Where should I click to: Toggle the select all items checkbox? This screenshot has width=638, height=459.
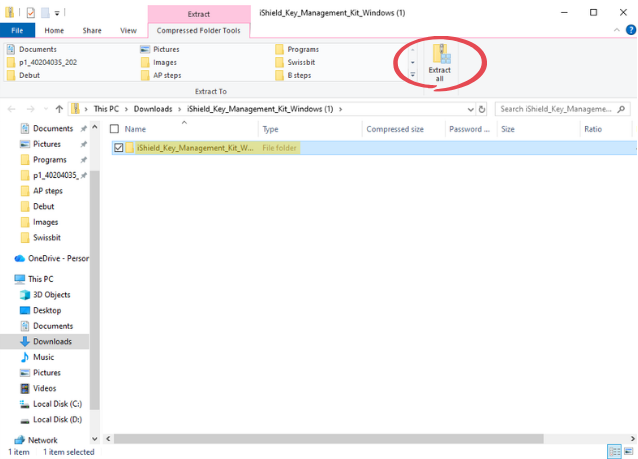[115, 129]
